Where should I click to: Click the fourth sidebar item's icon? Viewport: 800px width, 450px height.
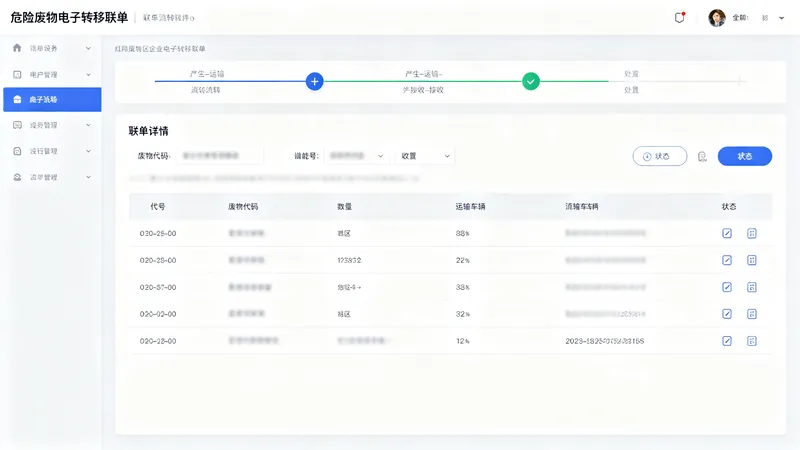tap(17, 125)
